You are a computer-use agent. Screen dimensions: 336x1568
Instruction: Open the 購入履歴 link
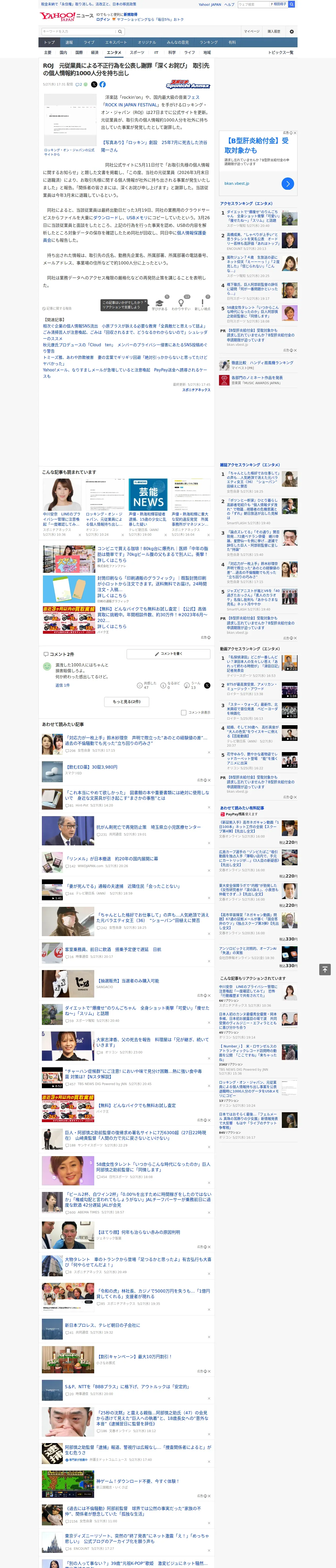(x=274, y=32)
